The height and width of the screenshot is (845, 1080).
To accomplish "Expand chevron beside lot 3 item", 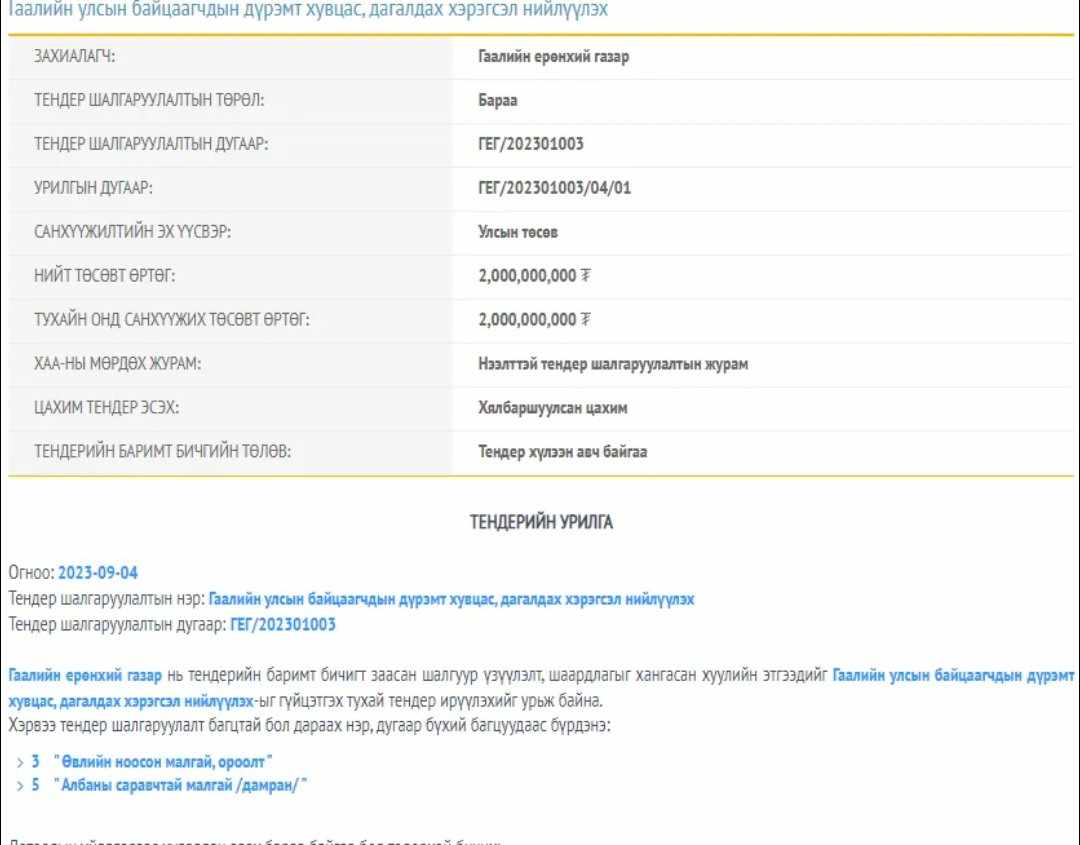I will click(x=20, y=762).
